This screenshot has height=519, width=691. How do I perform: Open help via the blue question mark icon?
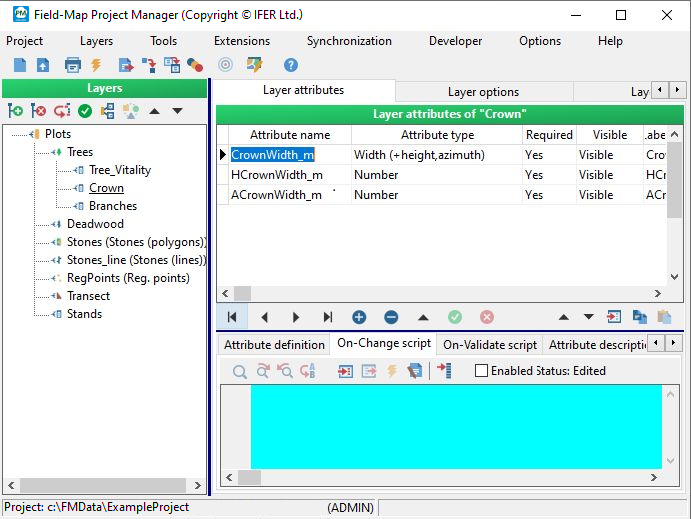click(x=291, y=65)
